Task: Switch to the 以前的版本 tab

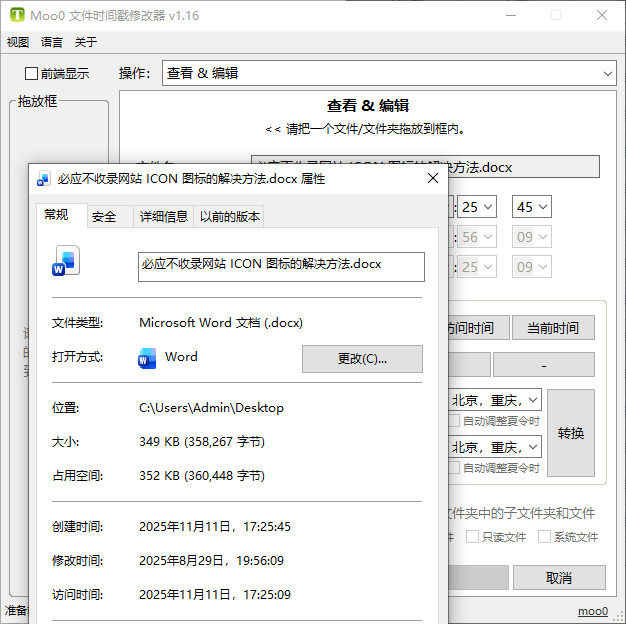Action: click(230, 217)
